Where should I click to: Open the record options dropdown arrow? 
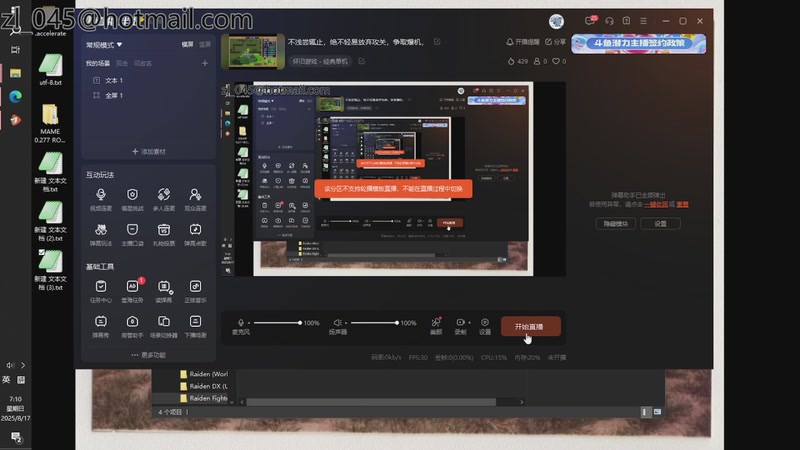click(x=469, y=322)
